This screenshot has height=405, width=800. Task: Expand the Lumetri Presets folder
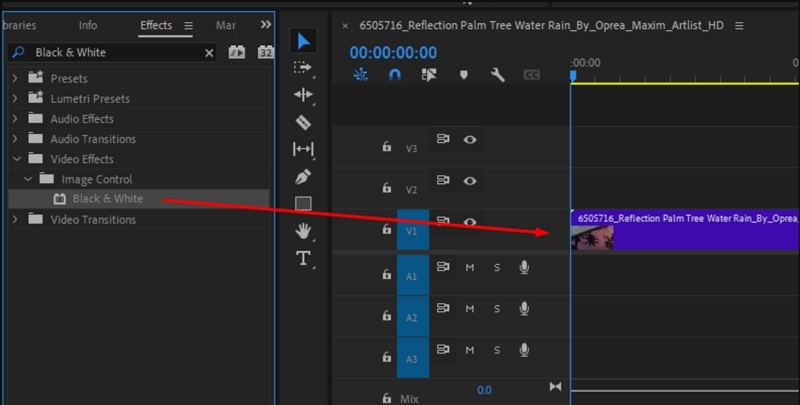click(14, 99)
